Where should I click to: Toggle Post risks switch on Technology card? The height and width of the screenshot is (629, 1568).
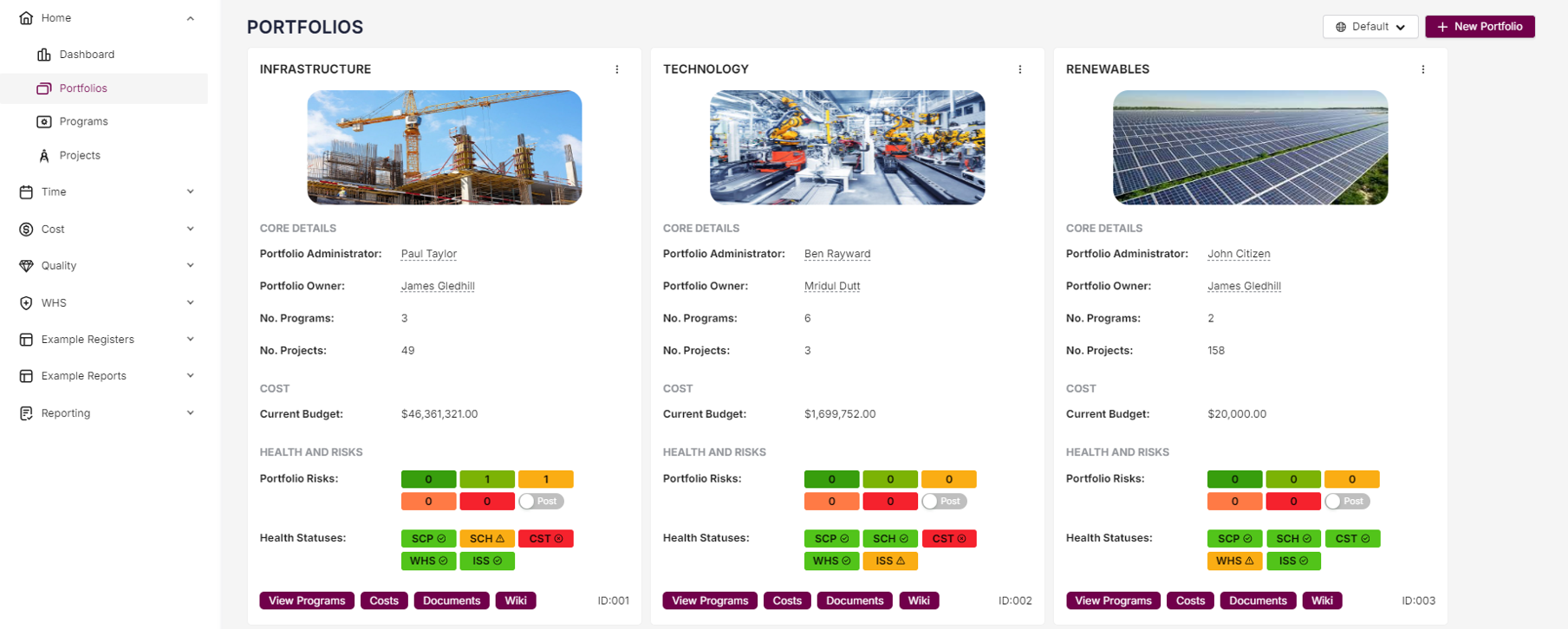[944, 502]
